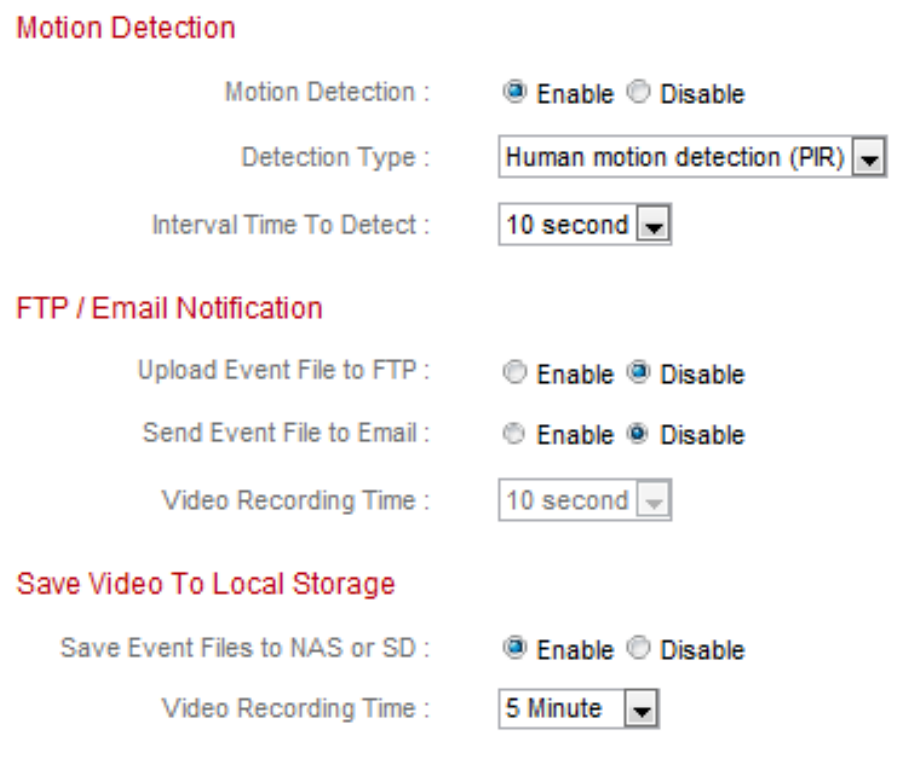Click the FTP / Email Notification heading

tap(169, 308)
